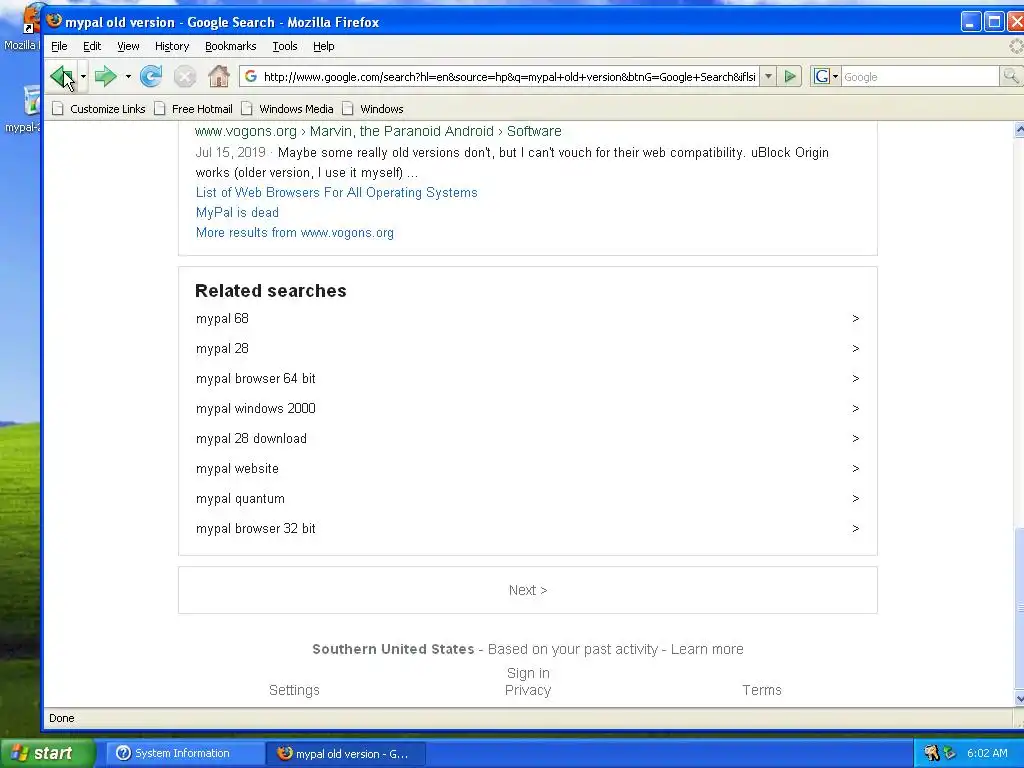Click 'More results from www.vogons.org'
The image size is (1024, 768).
point(295,232)
